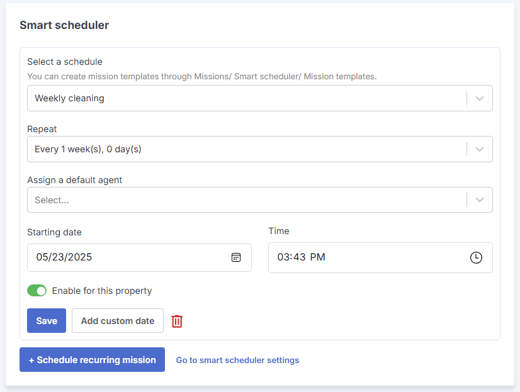This screenshot has height=392, width=520.
Task: Click Add custom date button
Action: point(118,321)
